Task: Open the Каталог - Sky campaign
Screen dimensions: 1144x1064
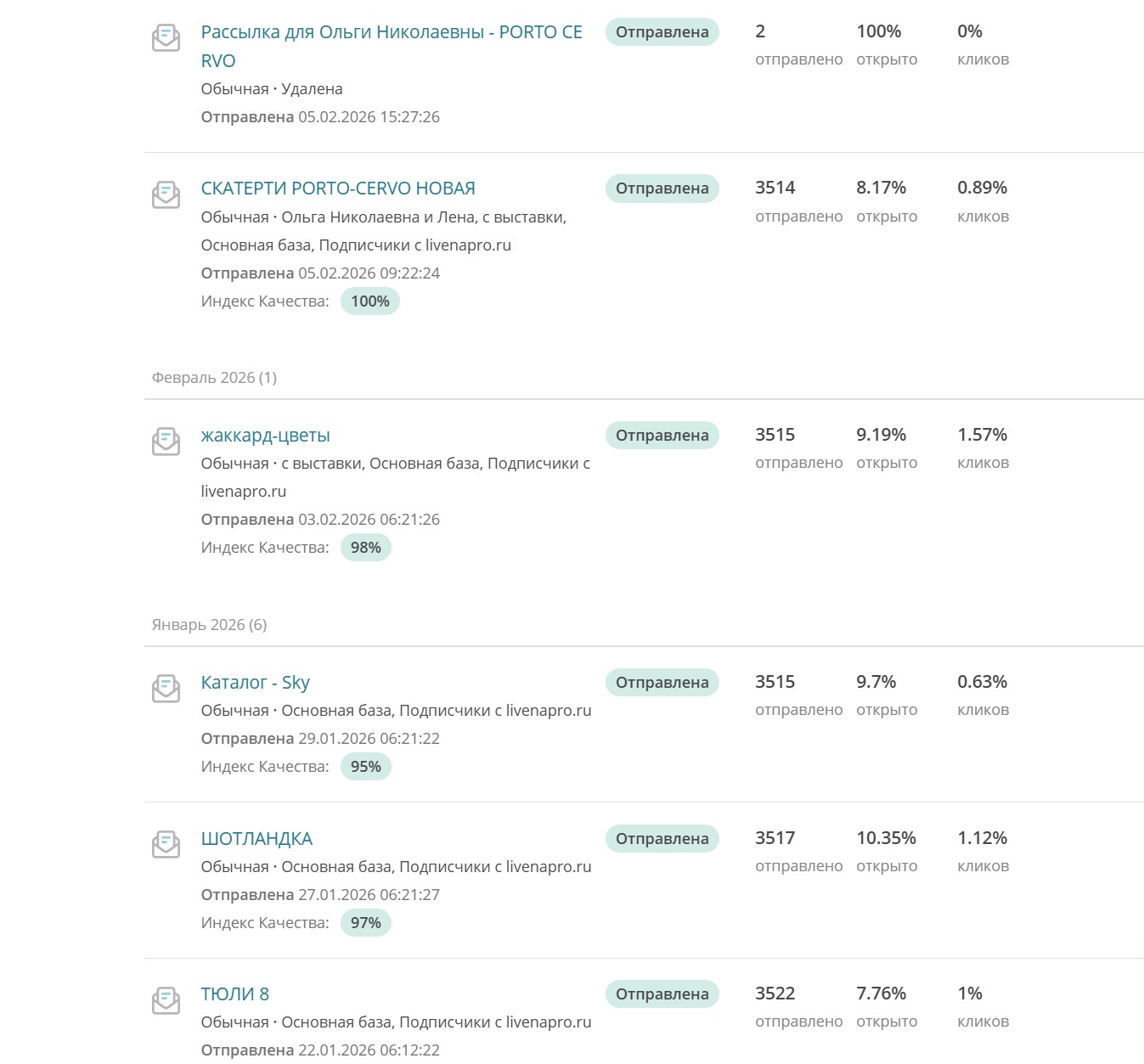Action: point(255,683)
